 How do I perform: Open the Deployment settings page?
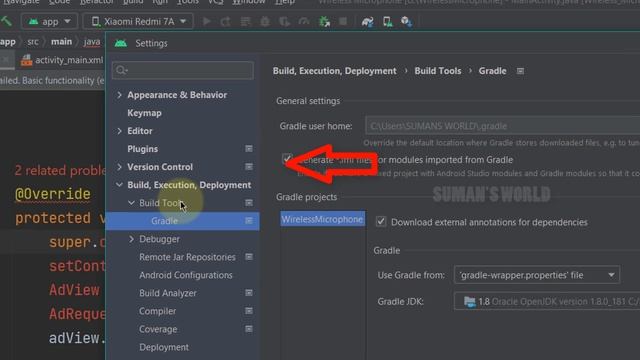[x=164, y=347]
